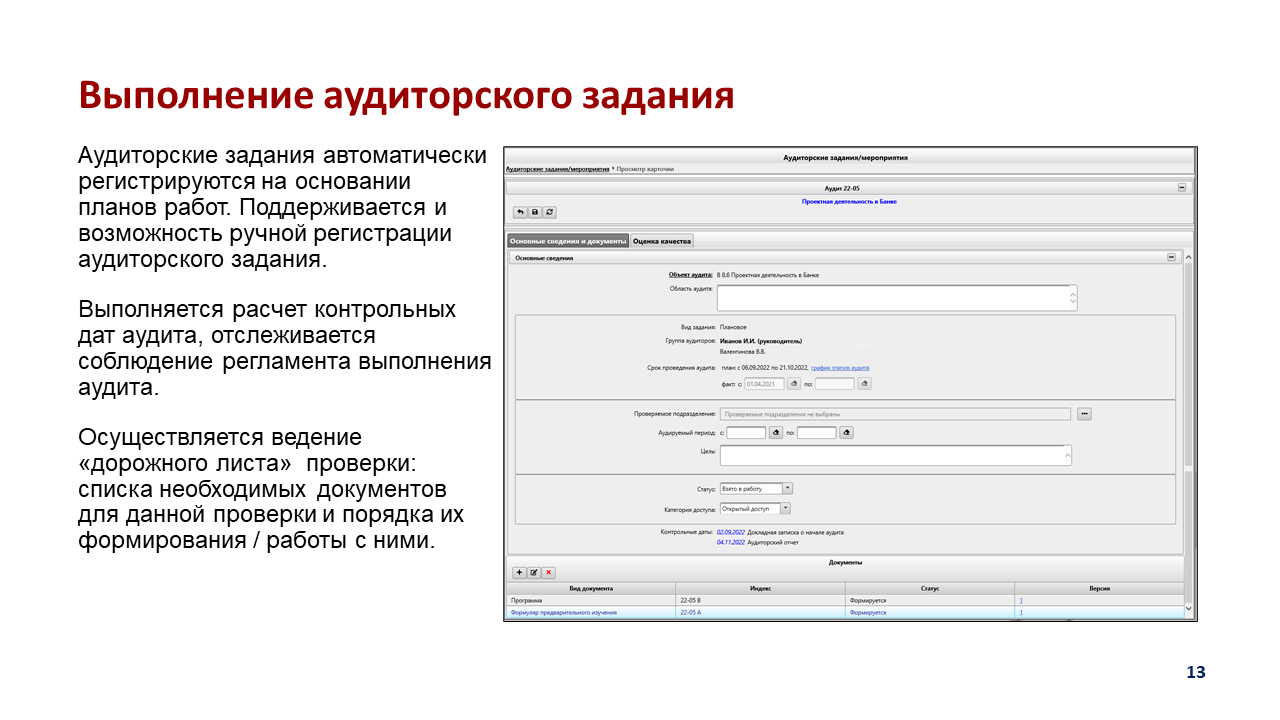Sort by Вид документа column header
The height and width of the screenshot is (720, 1280).
[591, 589]
